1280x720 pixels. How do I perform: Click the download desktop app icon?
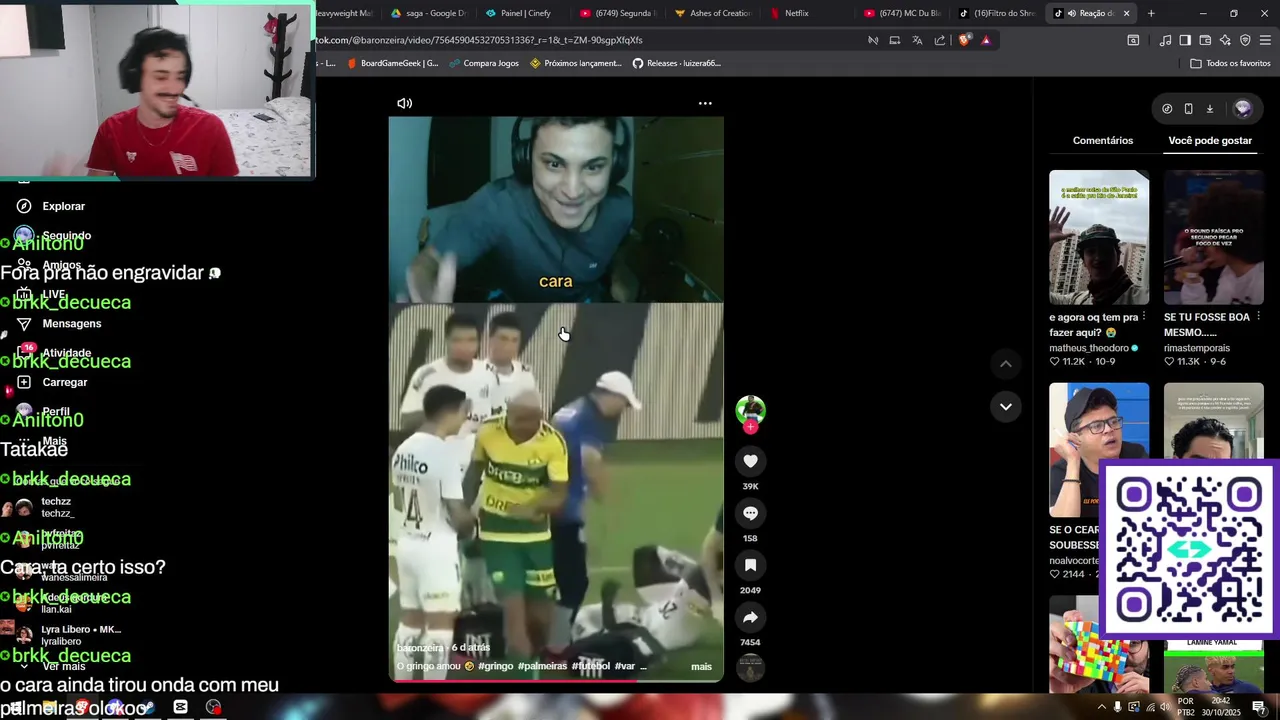1209,109
